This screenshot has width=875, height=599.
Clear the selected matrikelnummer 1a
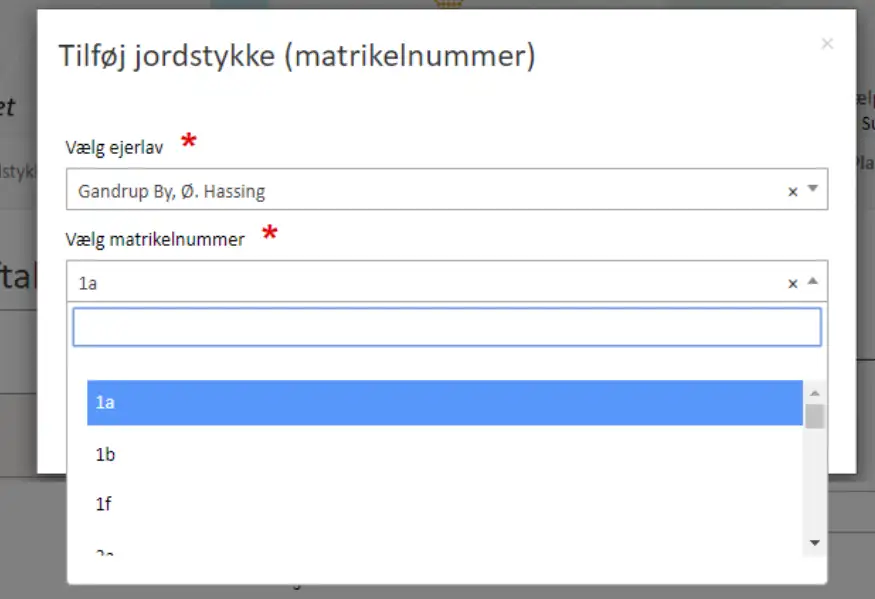[793, 283]
